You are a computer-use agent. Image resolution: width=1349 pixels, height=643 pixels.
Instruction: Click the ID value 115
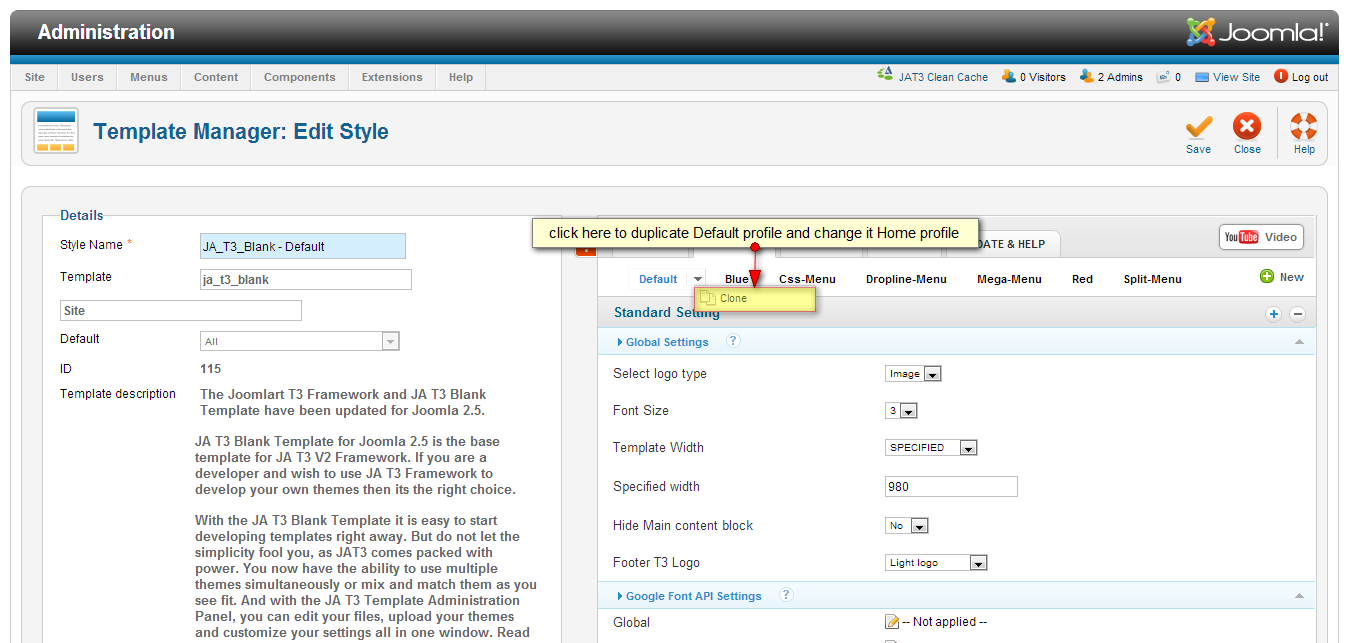click(210, 369)
